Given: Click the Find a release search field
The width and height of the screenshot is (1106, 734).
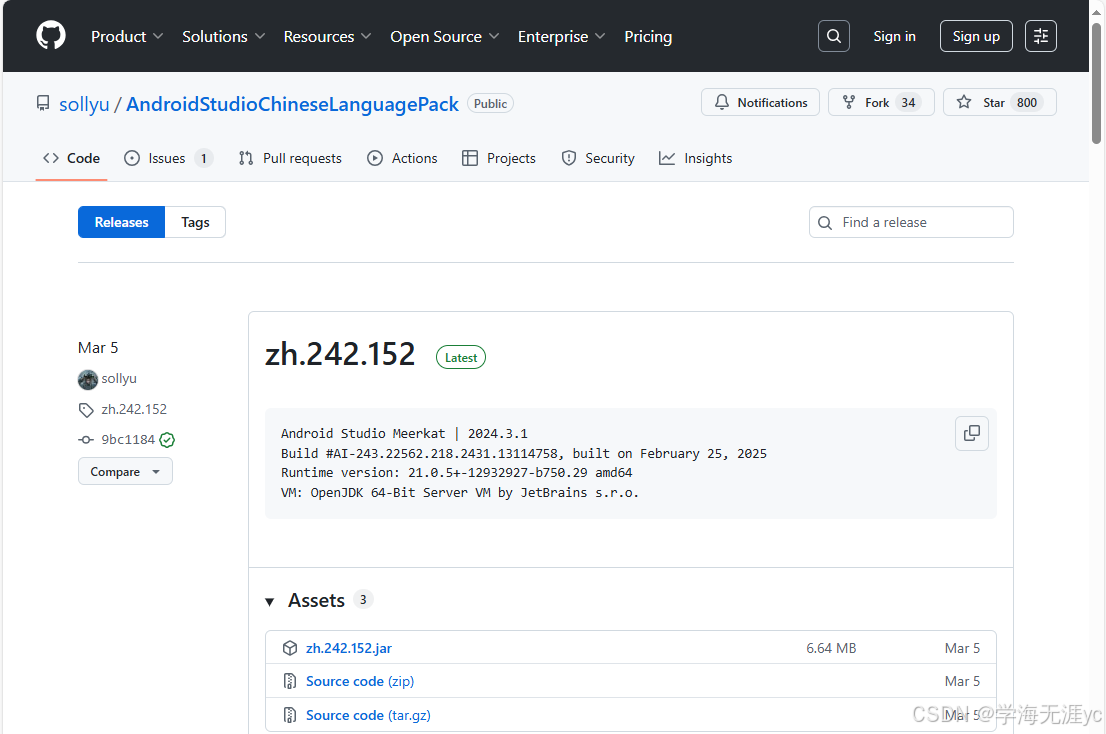Looking at the screenshot, I should pos(911,222).
